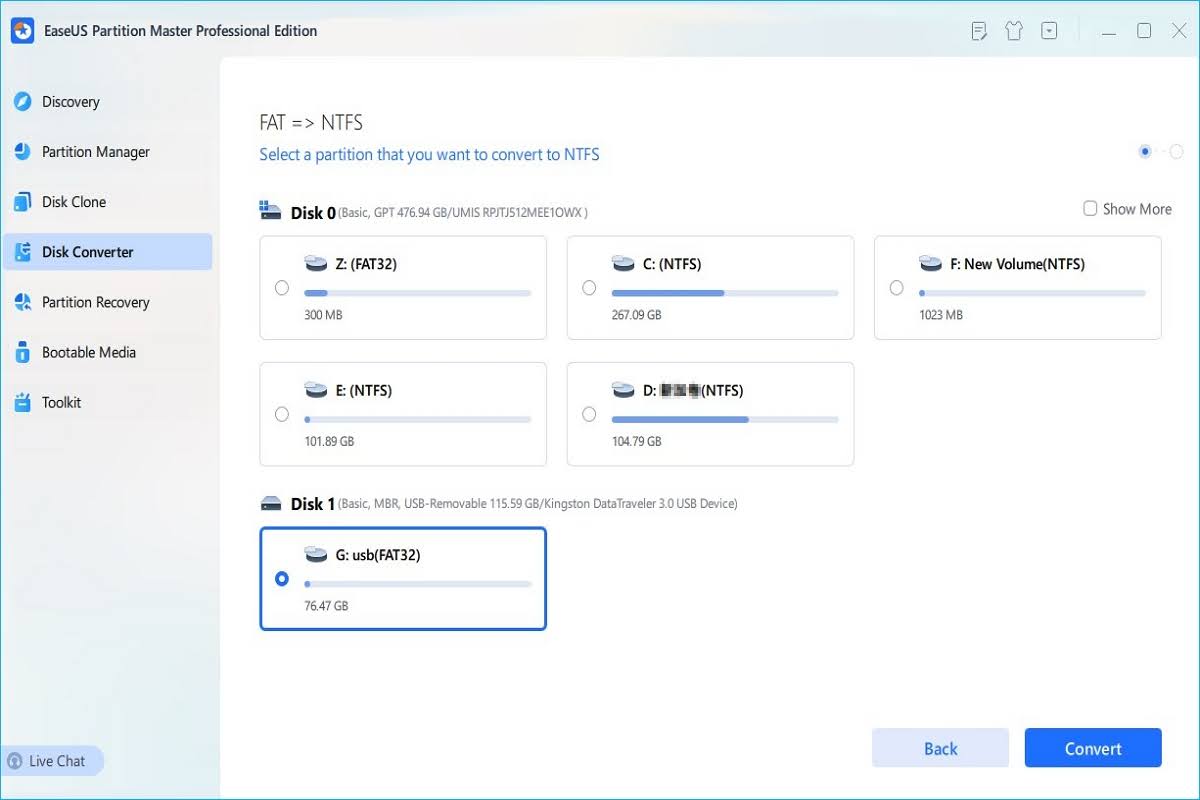The width and height of the screenshot is (1200, 800).
Task: Click the Disk 0 drive icon
Action: [x=271, y=211]
